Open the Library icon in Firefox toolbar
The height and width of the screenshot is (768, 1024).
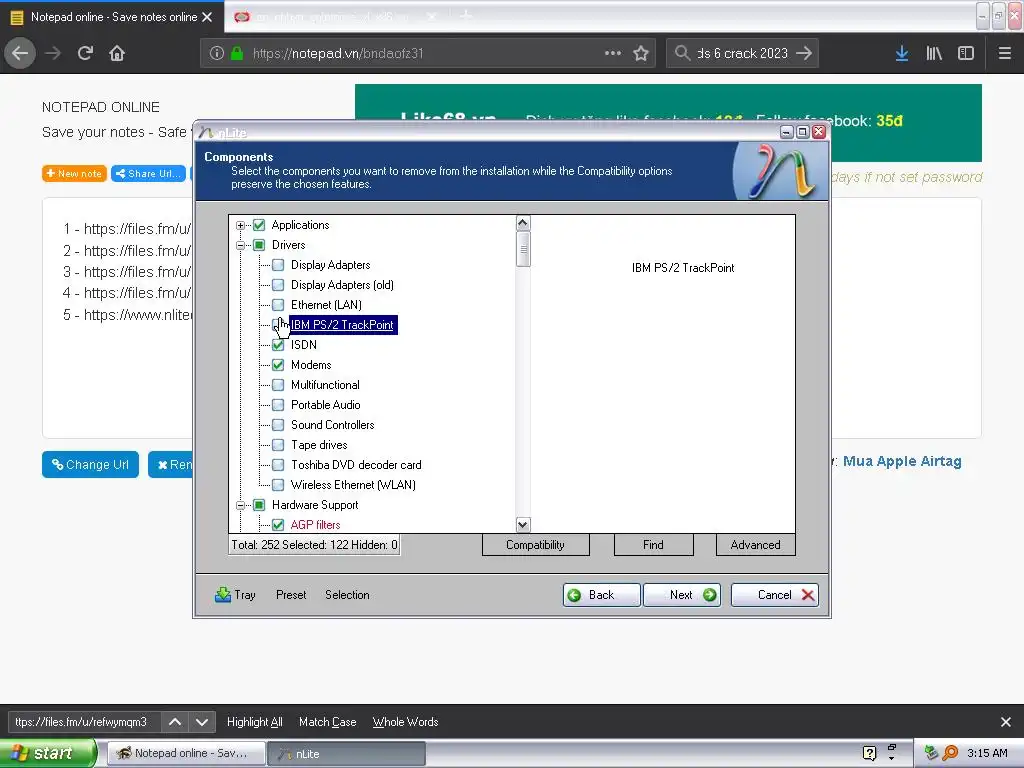pyautogui.click(x=934, y=54)
